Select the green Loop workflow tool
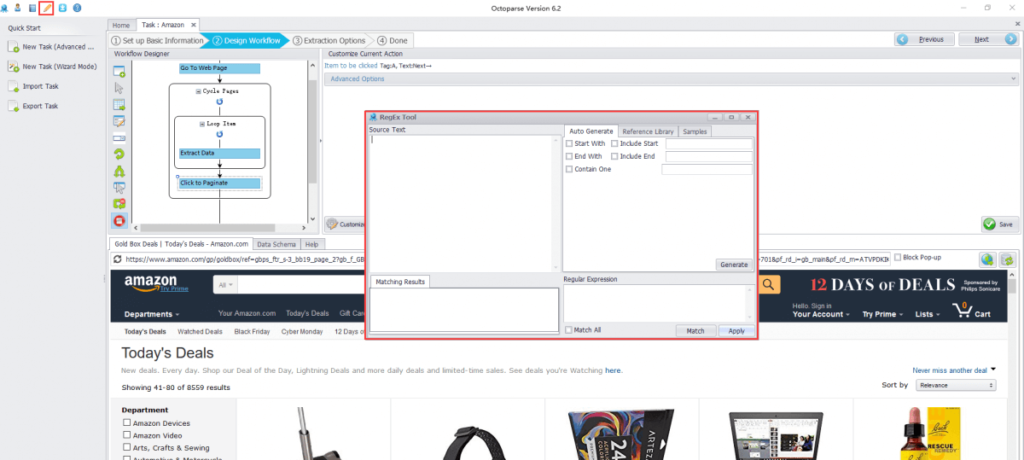The width and height of the screenshot is (1024, 460). pos(119,155)
